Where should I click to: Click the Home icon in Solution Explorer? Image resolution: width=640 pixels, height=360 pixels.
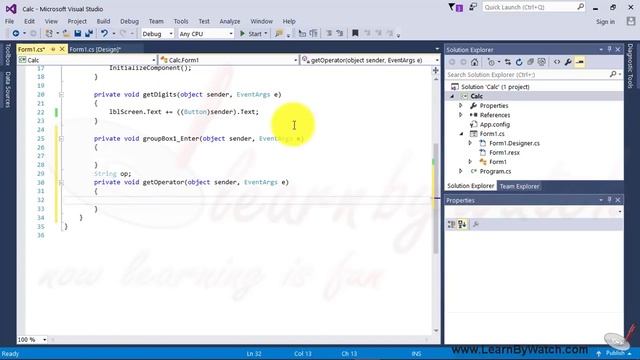(x=474, y=62)
